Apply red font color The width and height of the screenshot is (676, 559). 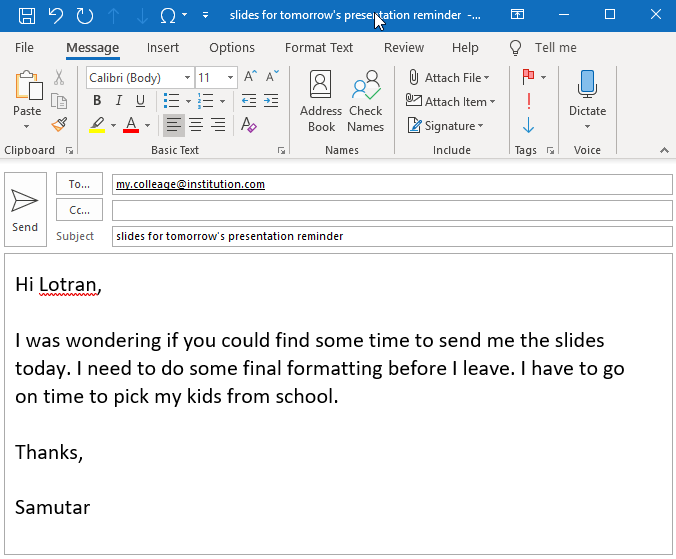(131, 125)
